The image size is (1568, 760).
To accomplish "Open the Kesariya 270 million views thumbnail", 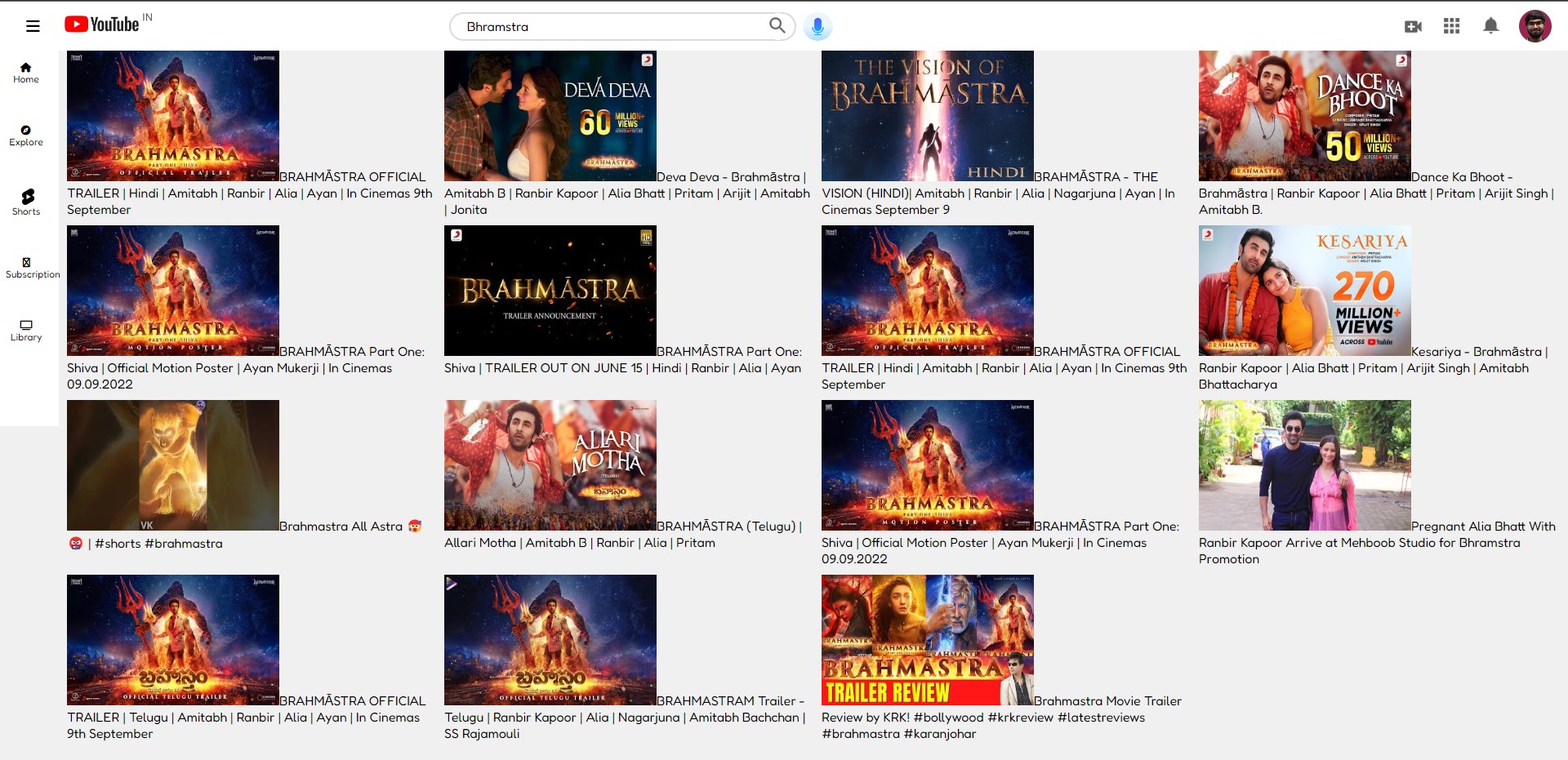I will pos(1304,291).
